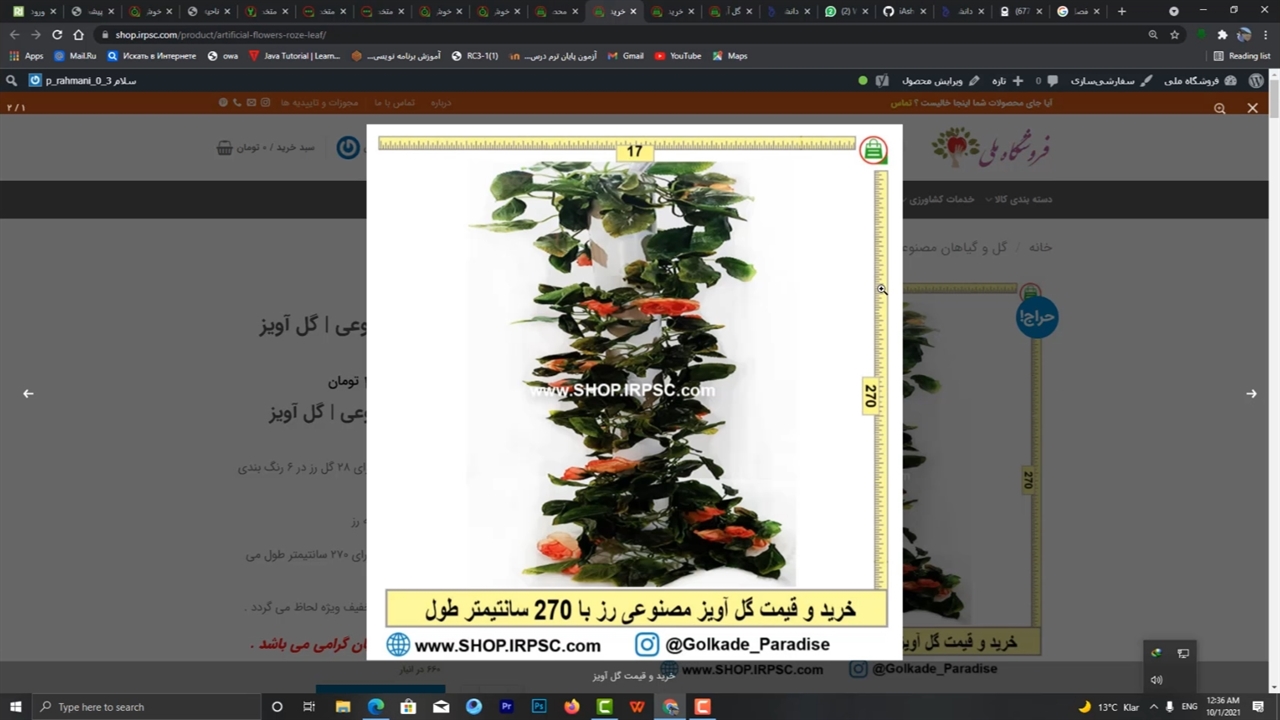The width and height of the screenshot is (1280, 720).
Task: Open Adobe Photoshop from the taskbar
Action: click(539, 707)
